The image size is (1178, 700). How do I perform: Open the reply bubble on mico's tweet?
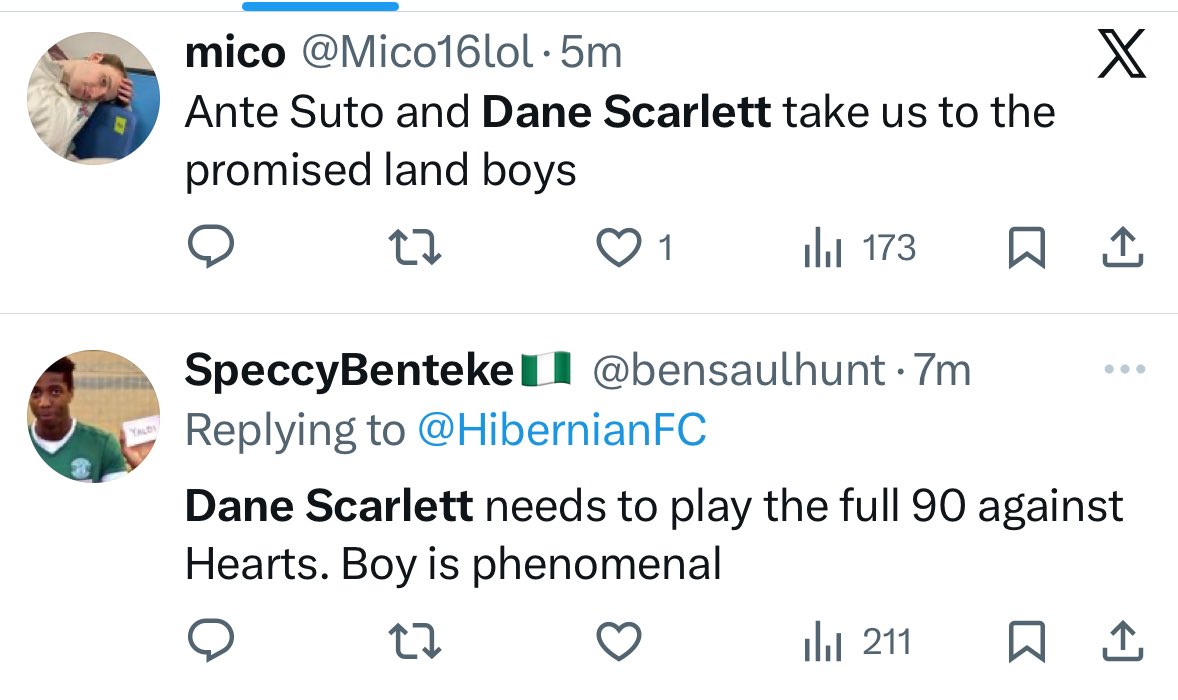211,246
